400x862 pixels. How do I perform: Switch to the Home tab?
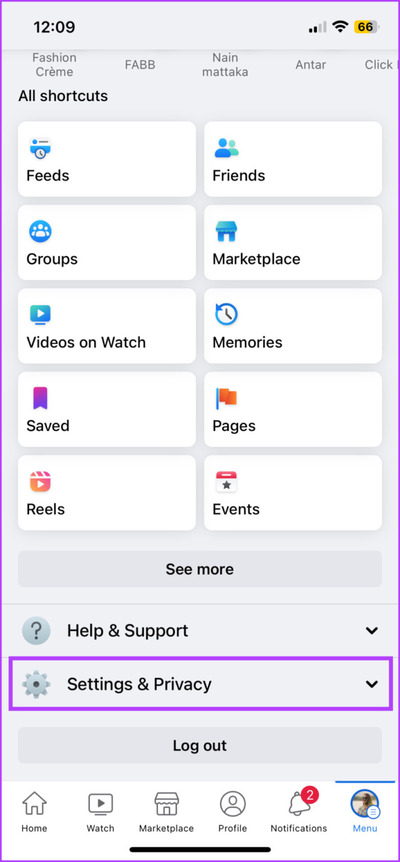[34, 813]
